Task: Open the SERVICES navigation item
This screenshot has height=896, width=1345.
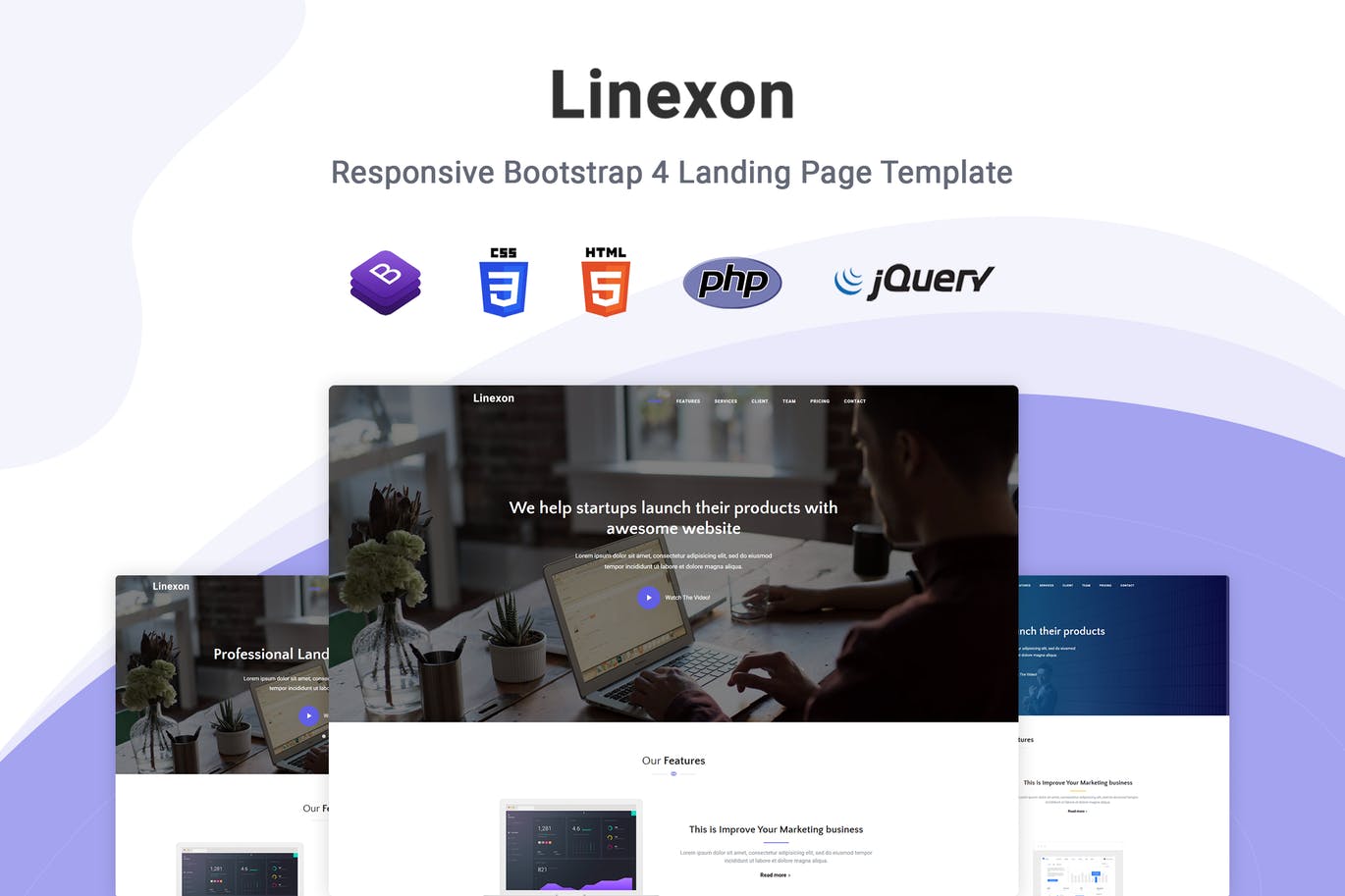Action: [x=726, y=401]
